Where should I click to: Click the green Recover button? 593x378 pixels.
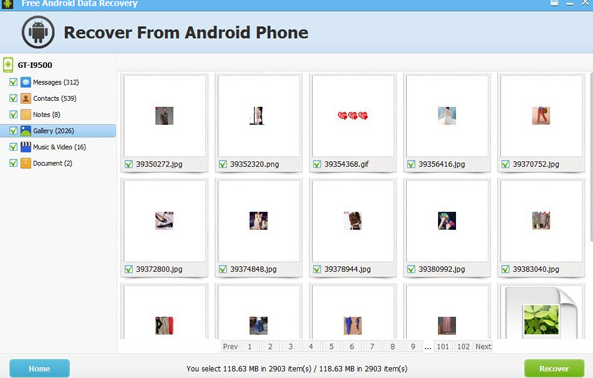click(x=554, y=368)
